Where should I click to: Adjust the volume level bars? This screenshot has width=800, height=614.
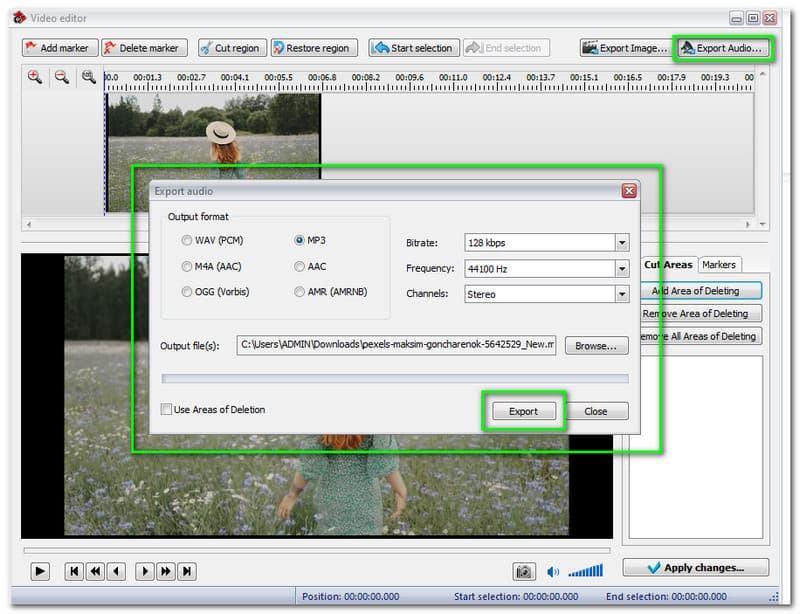(x=586, y=571)
